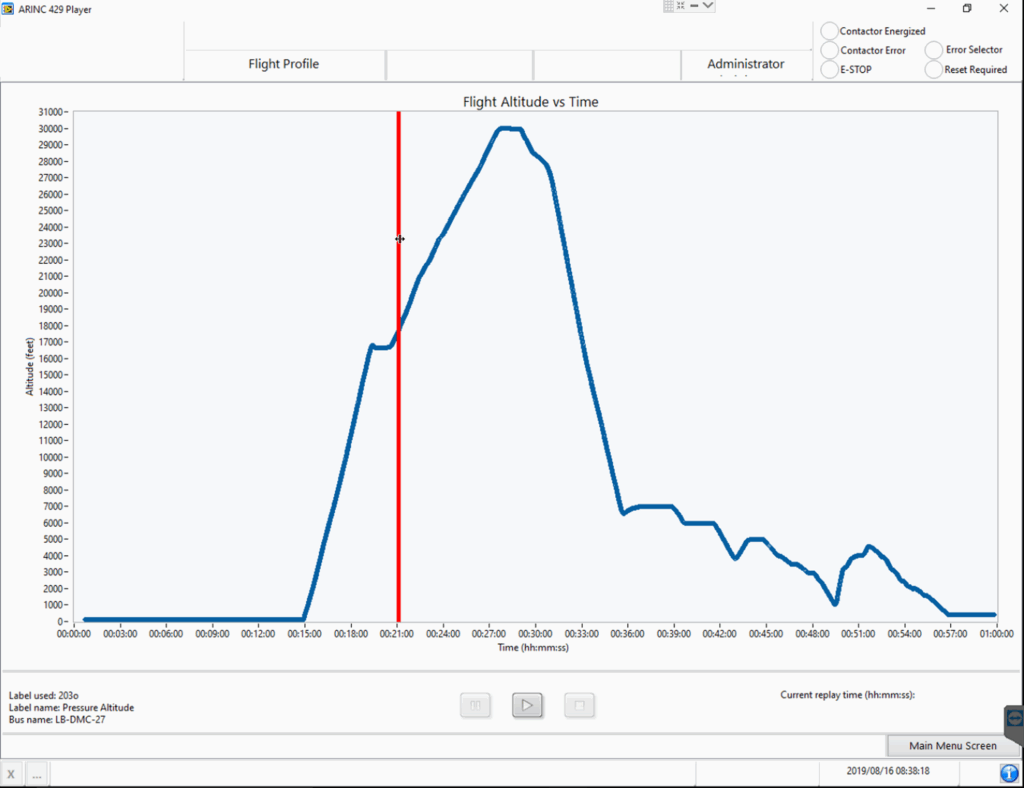Click the ARINC 429 Player app icon
The height and width of the screenshot is (788, 1024).
[9, 8]
